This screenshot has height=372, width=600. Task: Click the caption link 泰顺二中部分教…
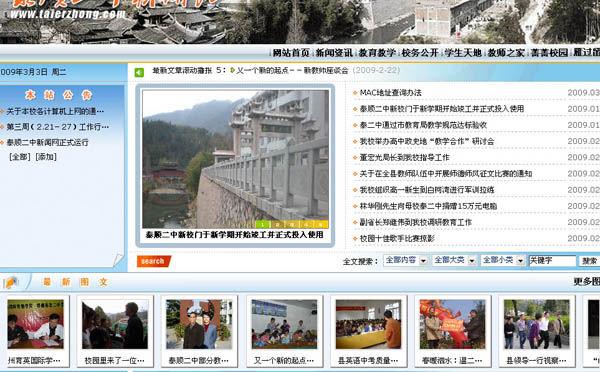(x=199, y=361)
